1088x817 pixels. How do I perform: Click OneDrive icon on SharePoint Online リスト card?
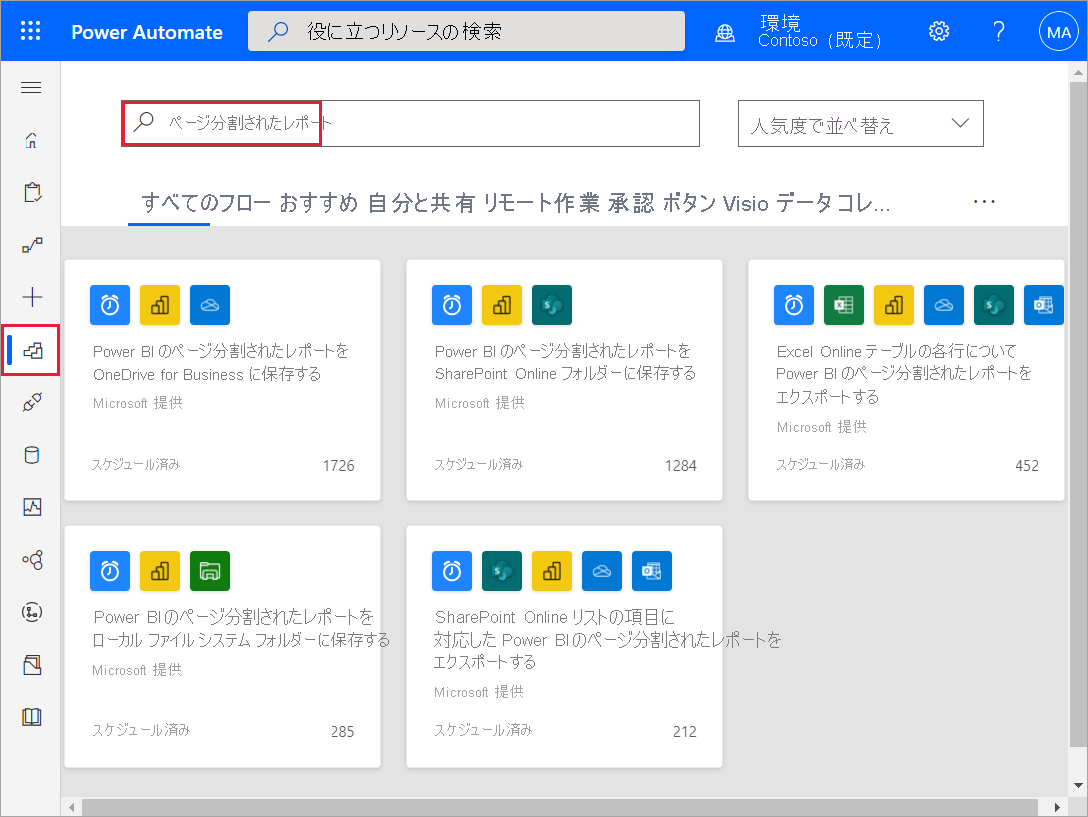[602, 571]
